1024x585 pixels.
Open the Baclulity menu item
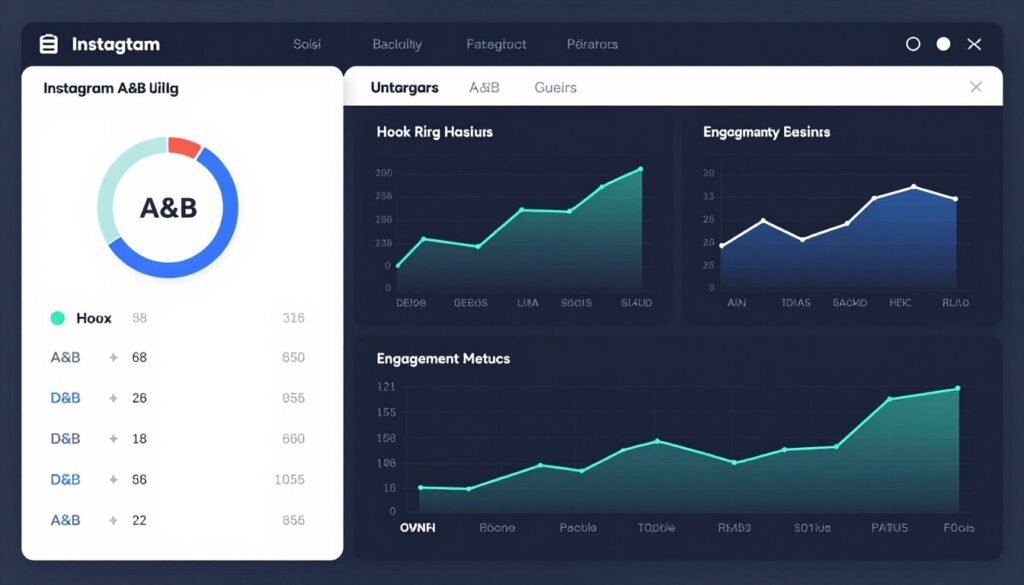[x=397, y=44]
